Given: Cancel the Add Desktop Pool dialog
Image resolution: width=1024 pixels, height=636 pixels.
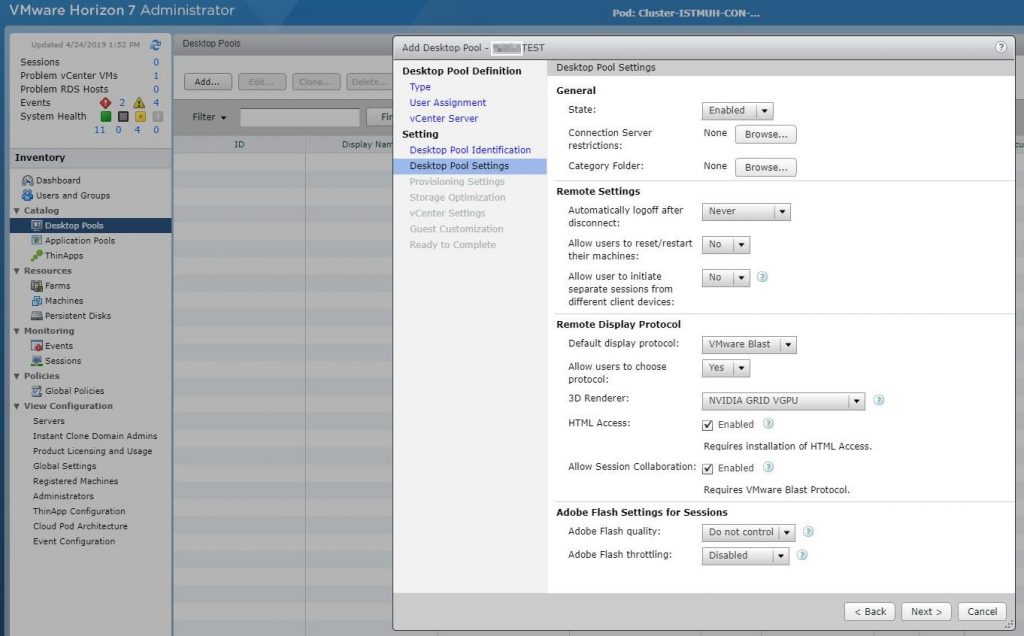Looking at the screenshot, I should pos(982,612).
